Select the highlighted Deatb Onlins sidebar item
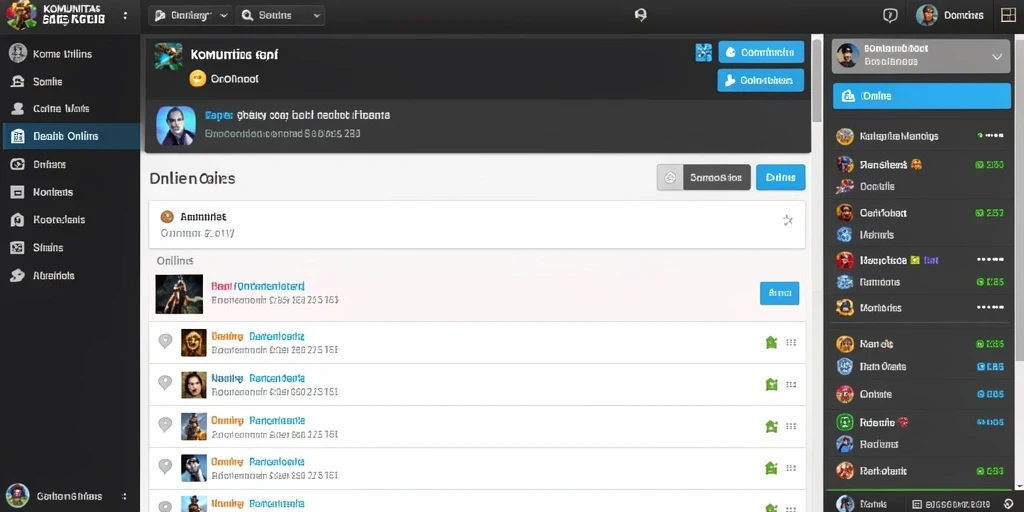Viewport: 1024px width, 512px height. pos(71,136)
